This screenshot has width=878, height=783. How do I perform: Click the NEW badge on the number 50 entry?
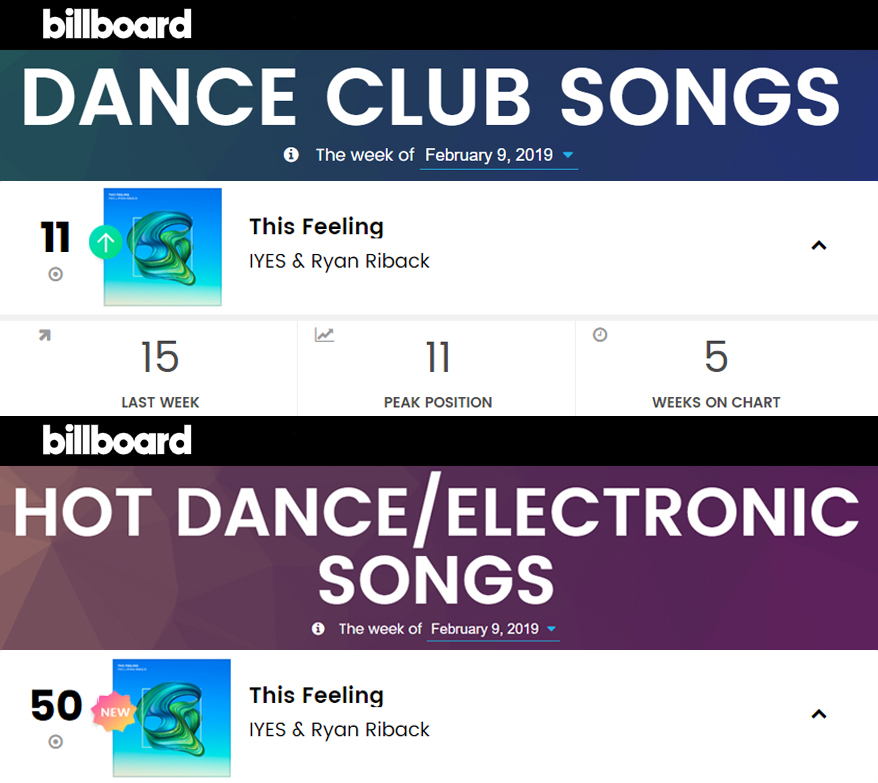pos(110,711)
